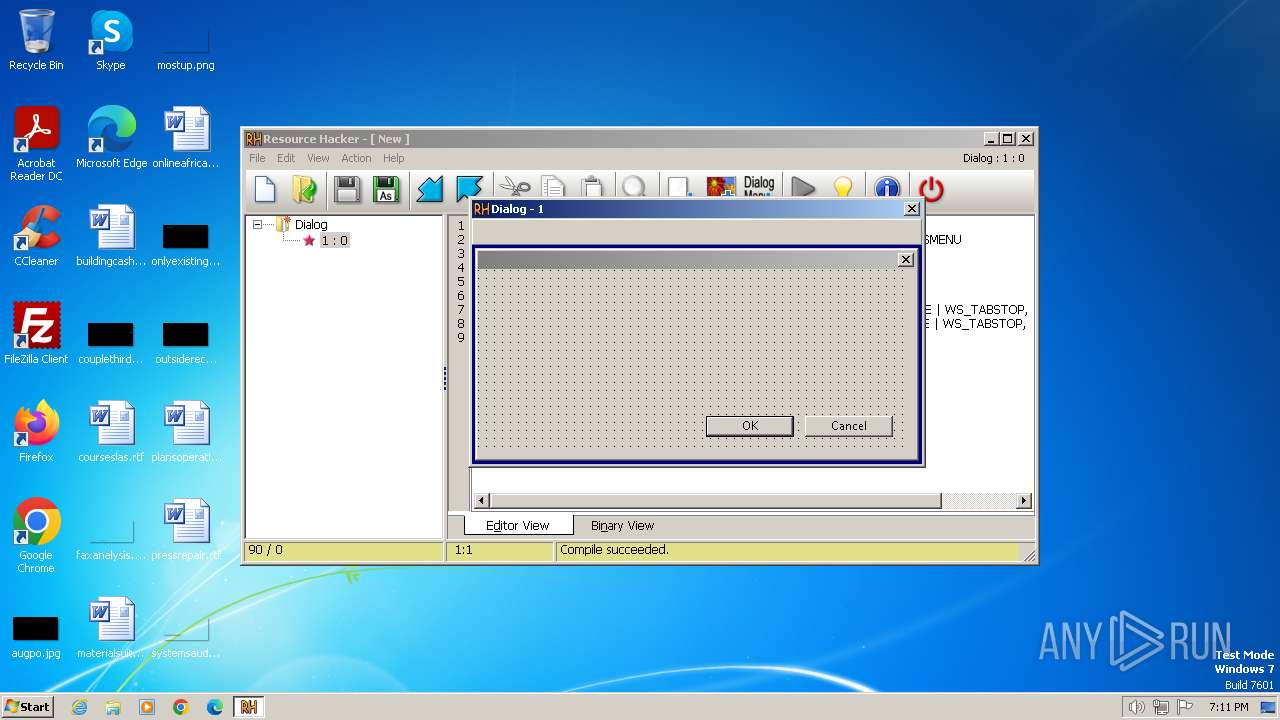The width and height of the screenshot is (1280, 720).
Task: Open the About info icon
Action: (x=887, y=188)
